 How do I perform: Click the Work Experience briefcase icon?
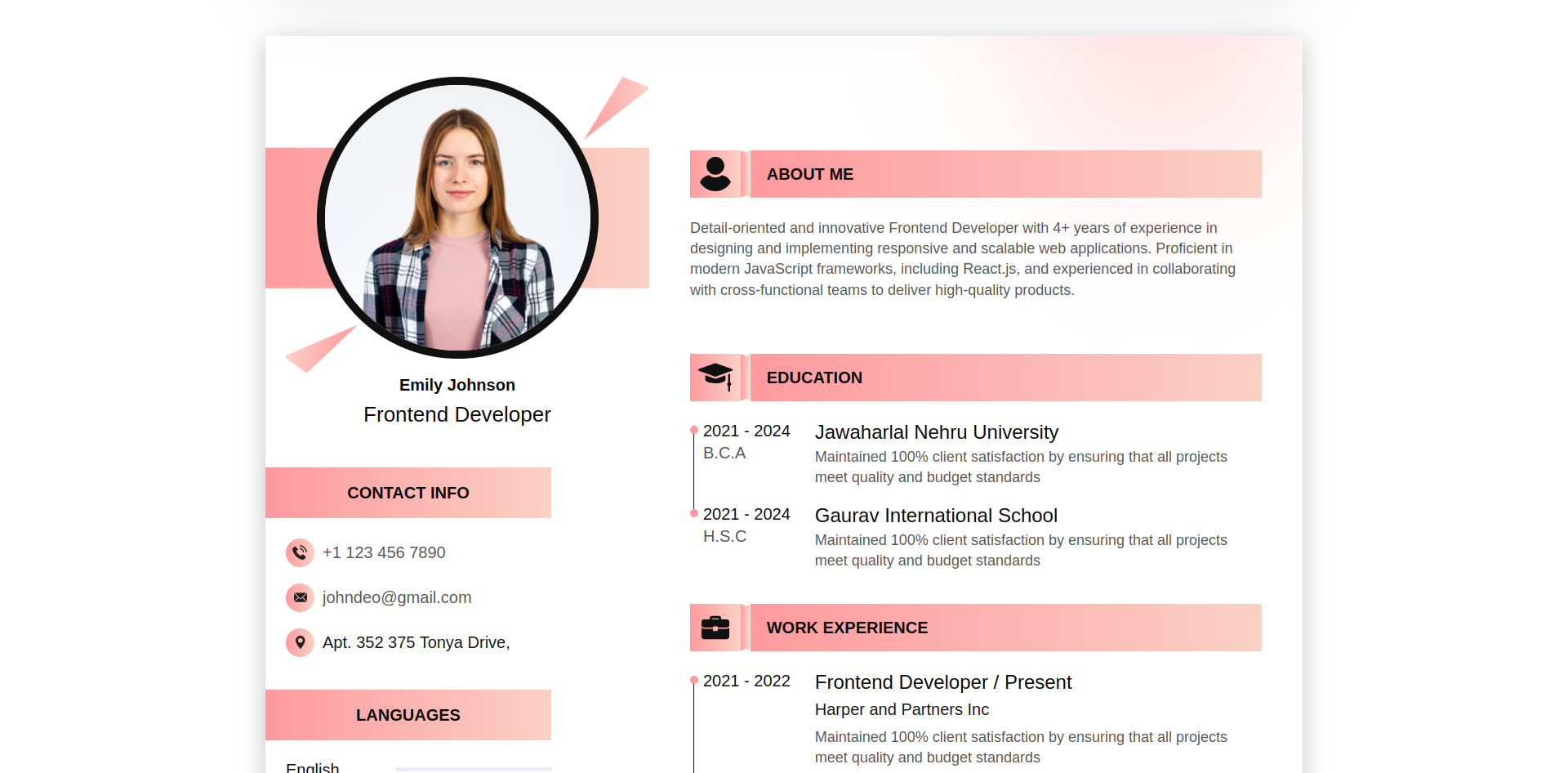coord(715,628)
